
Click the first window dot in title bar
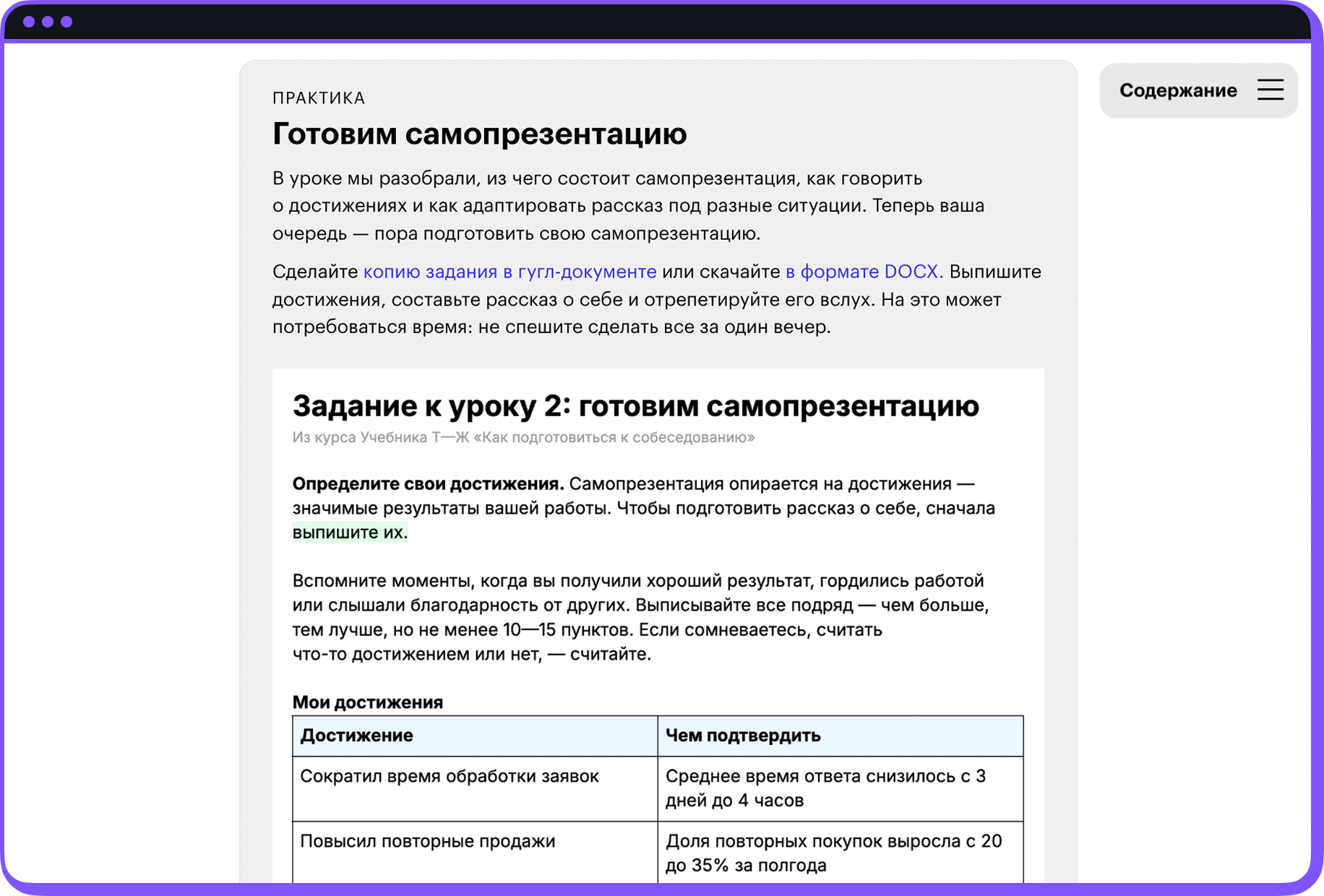(x=29, y=22)
